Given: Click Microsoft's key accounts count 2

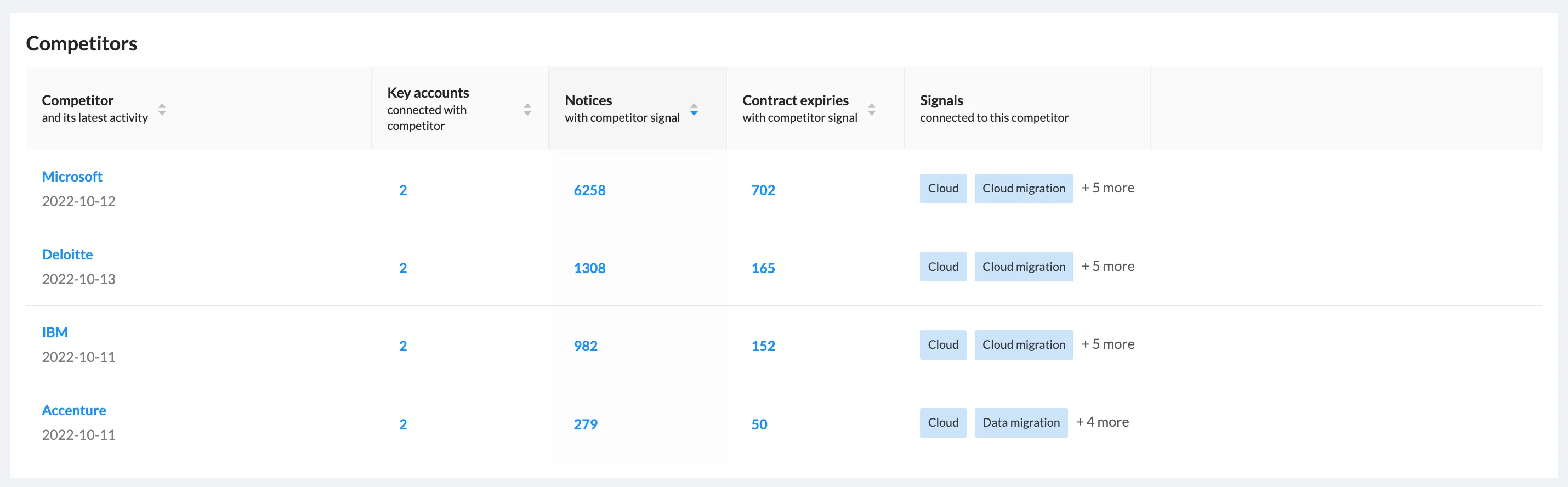Looking at the screenshot, I should pos(403,190).
